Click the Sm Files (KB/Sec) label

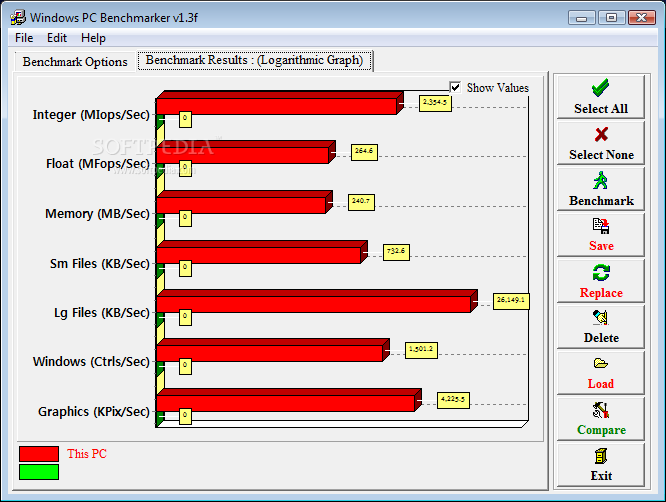coord(100,263)
